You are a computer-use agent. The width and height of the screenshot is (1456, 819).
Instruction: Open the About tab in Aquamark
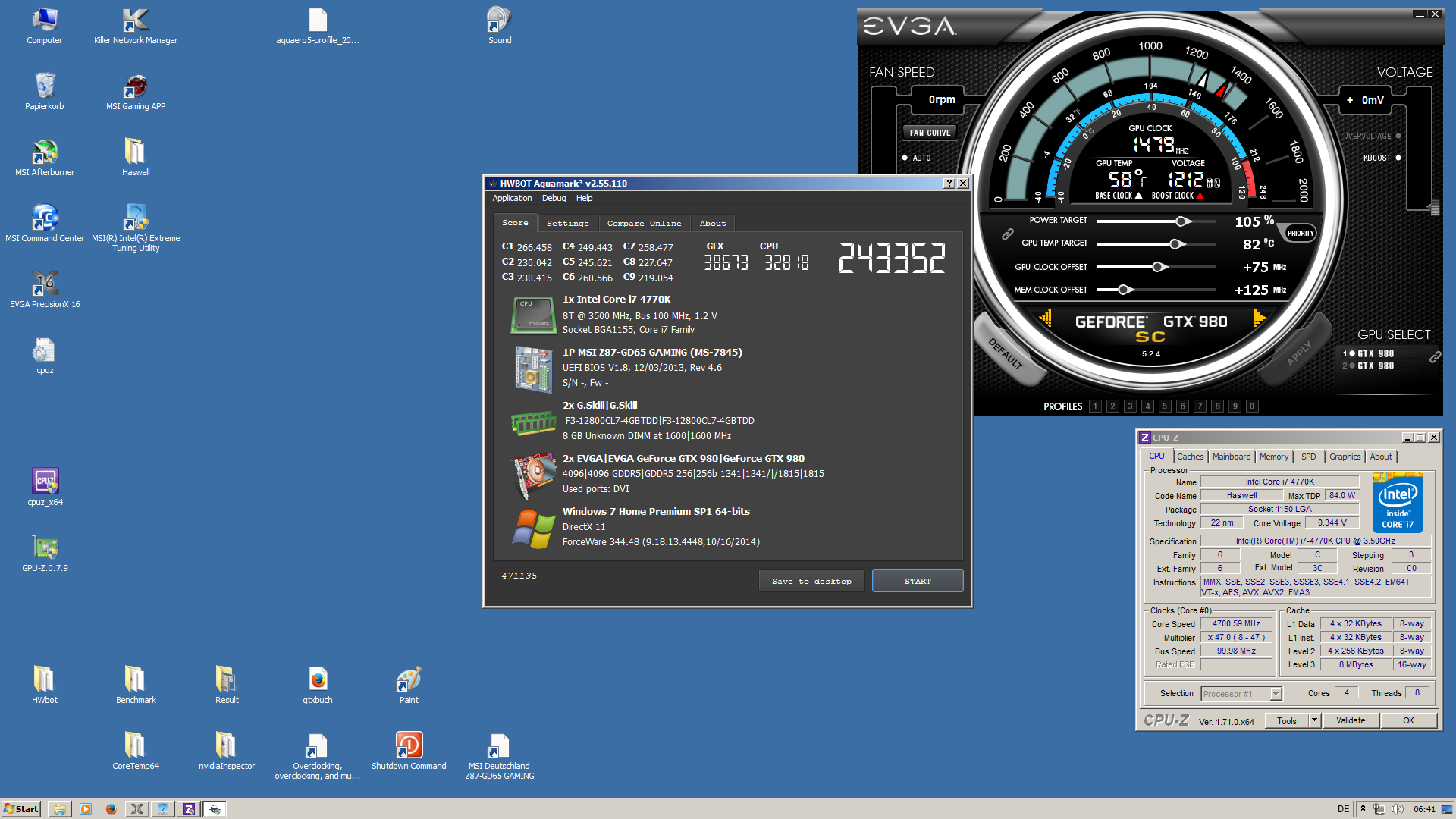click(713, 224)
